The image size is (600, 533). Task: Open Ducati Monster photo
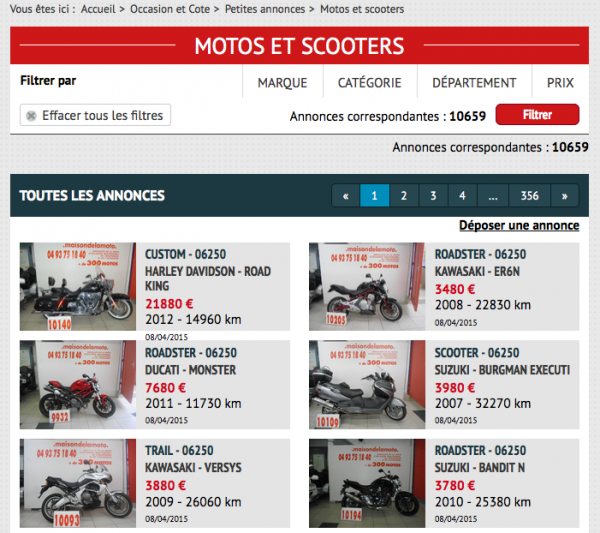78,385
